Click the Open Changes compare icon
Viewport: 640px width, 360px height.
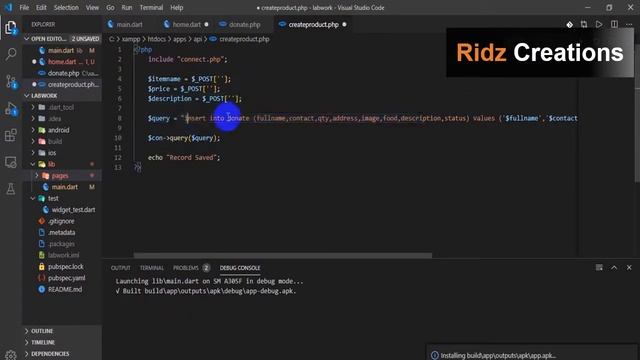(x=584, y=24)
